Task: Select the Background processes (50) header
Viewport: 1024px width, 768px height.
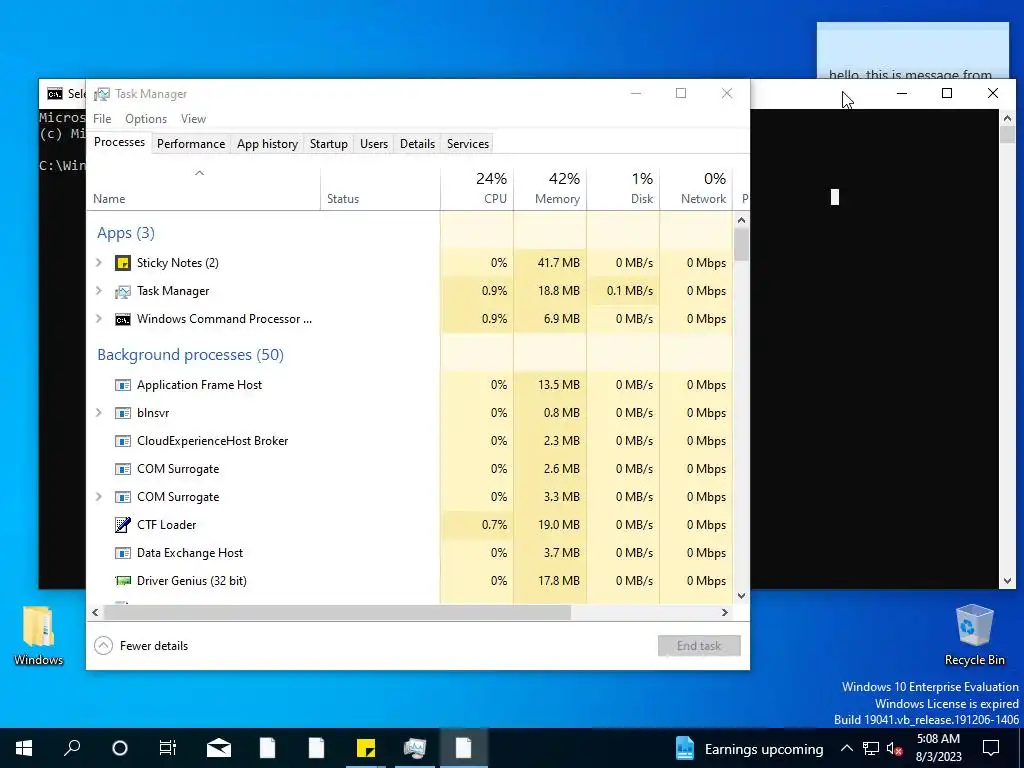Action: 190,355
